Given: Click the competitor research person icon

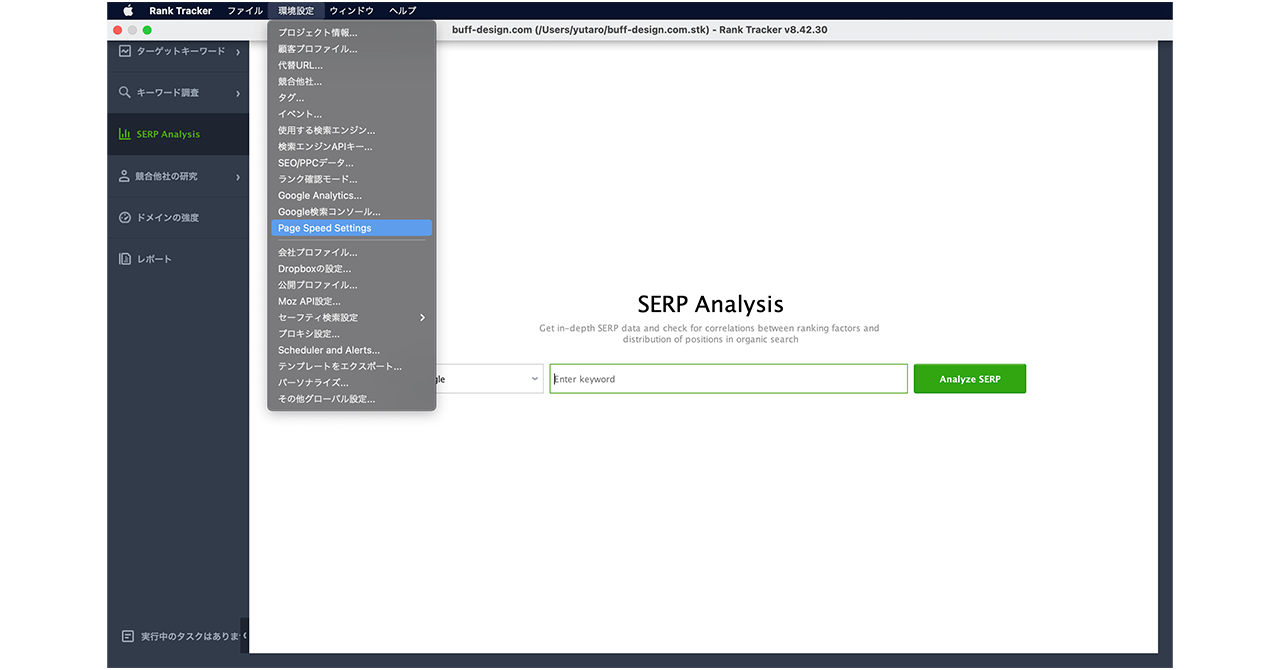Looking at the screenshot, I should click(x=125, y=176).
